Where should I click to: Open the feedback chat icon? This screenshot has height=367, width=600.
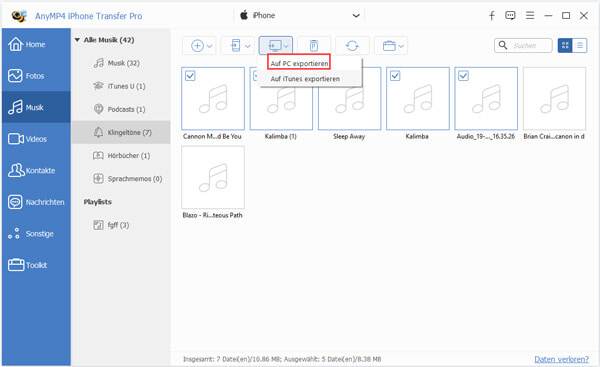coord(510,15)
